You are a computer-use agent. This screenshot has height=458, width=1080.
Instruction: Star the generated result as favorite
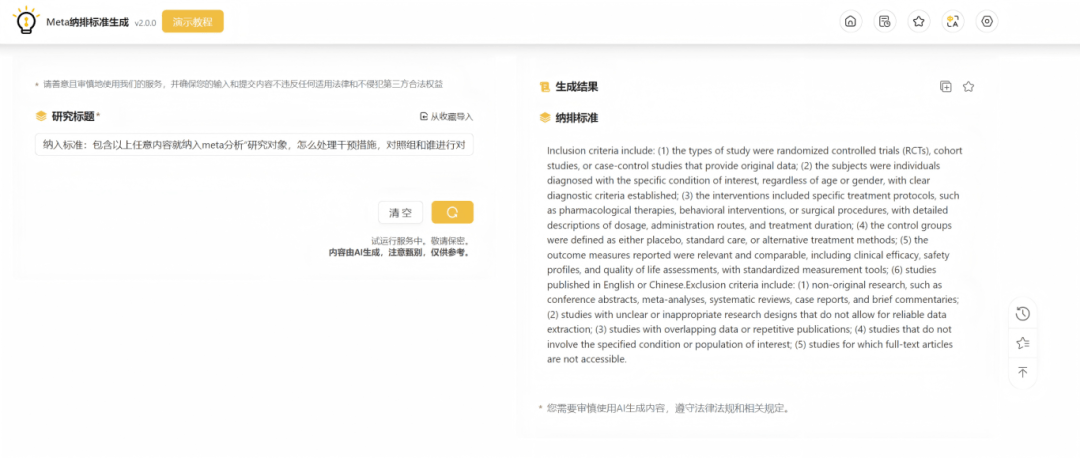(968, 87)
